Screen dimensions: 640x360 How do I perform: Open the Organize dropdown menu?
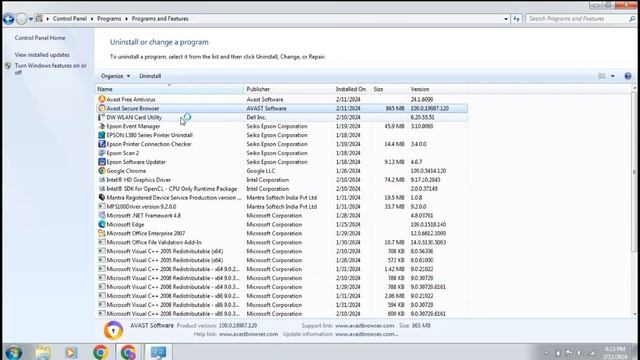(115, 76)
